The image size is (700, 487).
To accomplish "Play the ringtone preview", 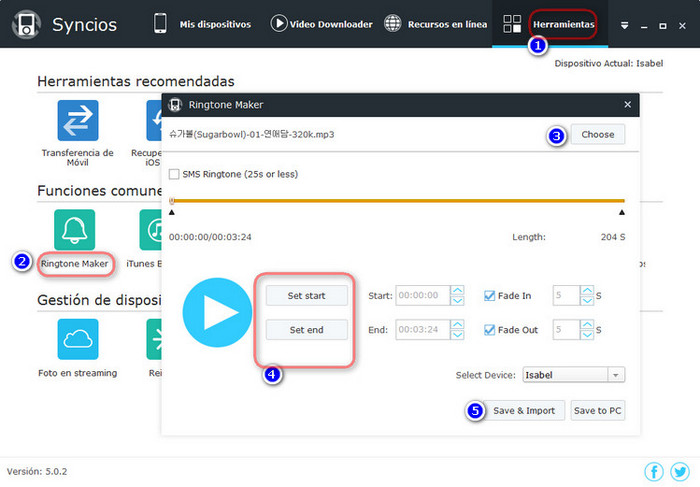I will [x=217, y=312].
